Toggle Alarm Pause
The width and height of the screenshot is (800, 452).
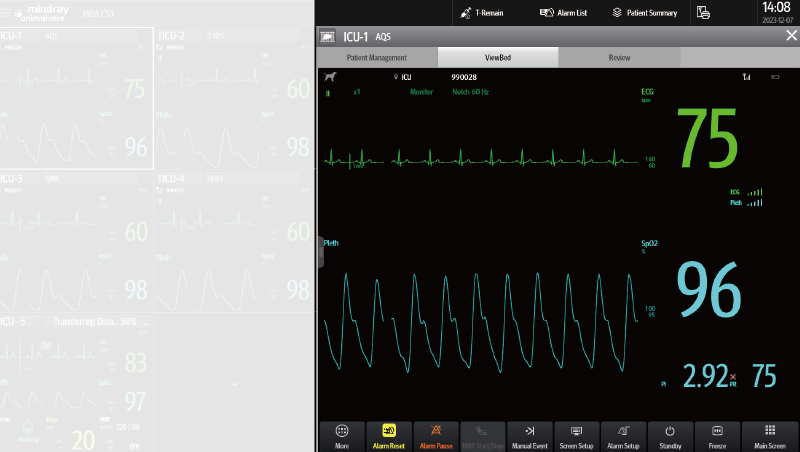pos(436,435)
